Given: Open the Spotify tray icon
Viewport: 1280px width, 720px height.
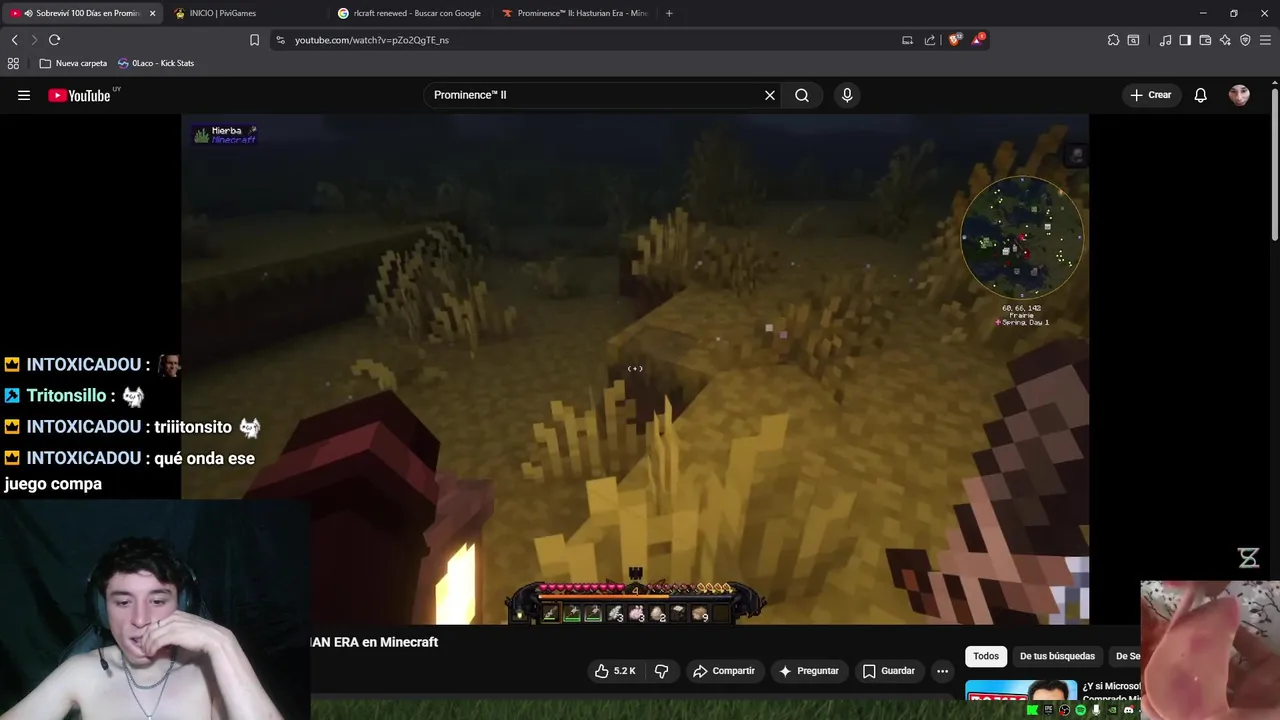Looking at the screenshot, I should pos(1080,710).
